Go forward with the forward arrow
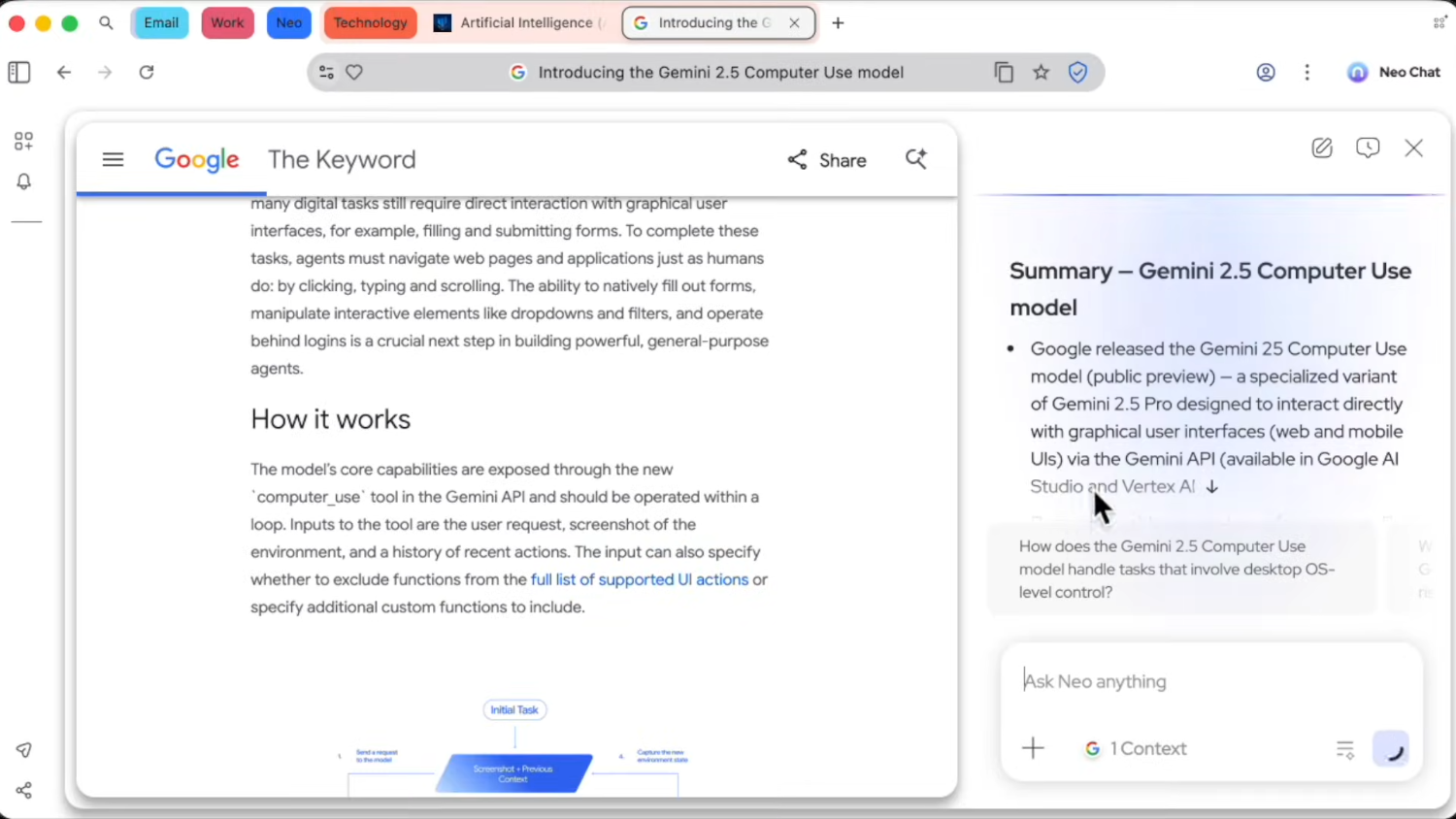This screenshot has height=819, width=1456. 105,72
